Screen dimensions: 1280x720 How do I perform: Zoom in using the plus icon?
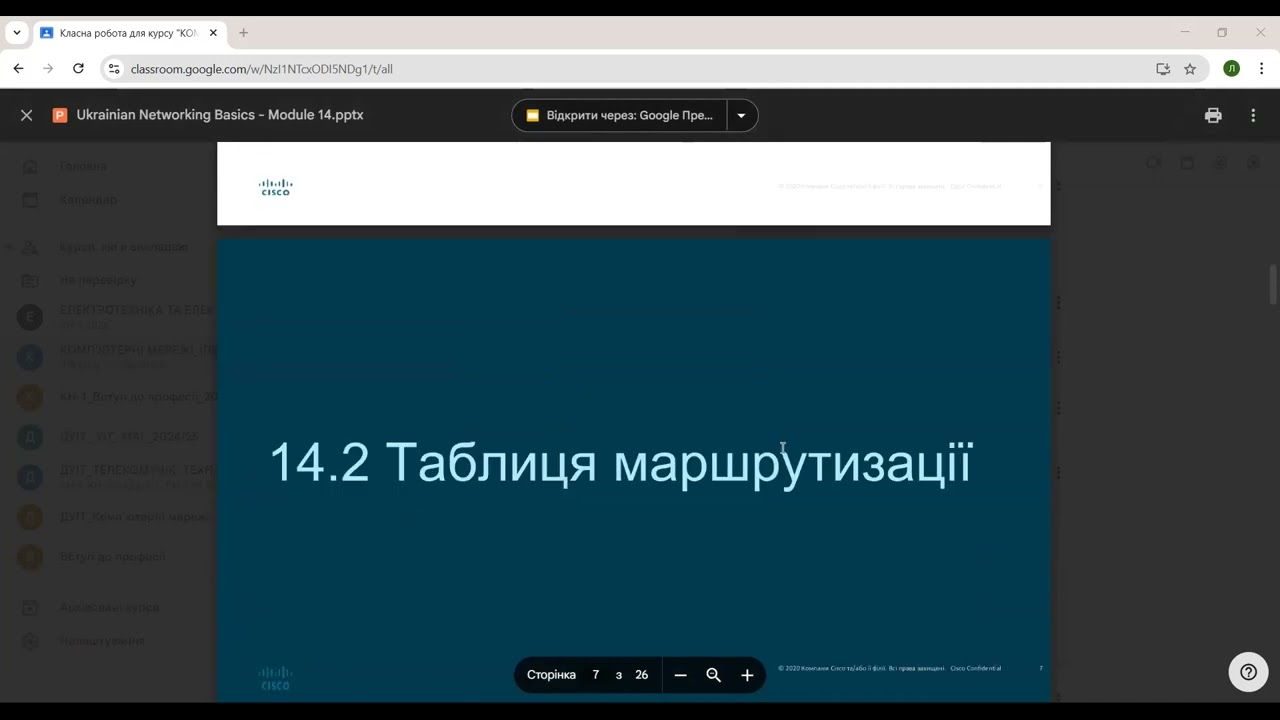[x=747, y=675]
